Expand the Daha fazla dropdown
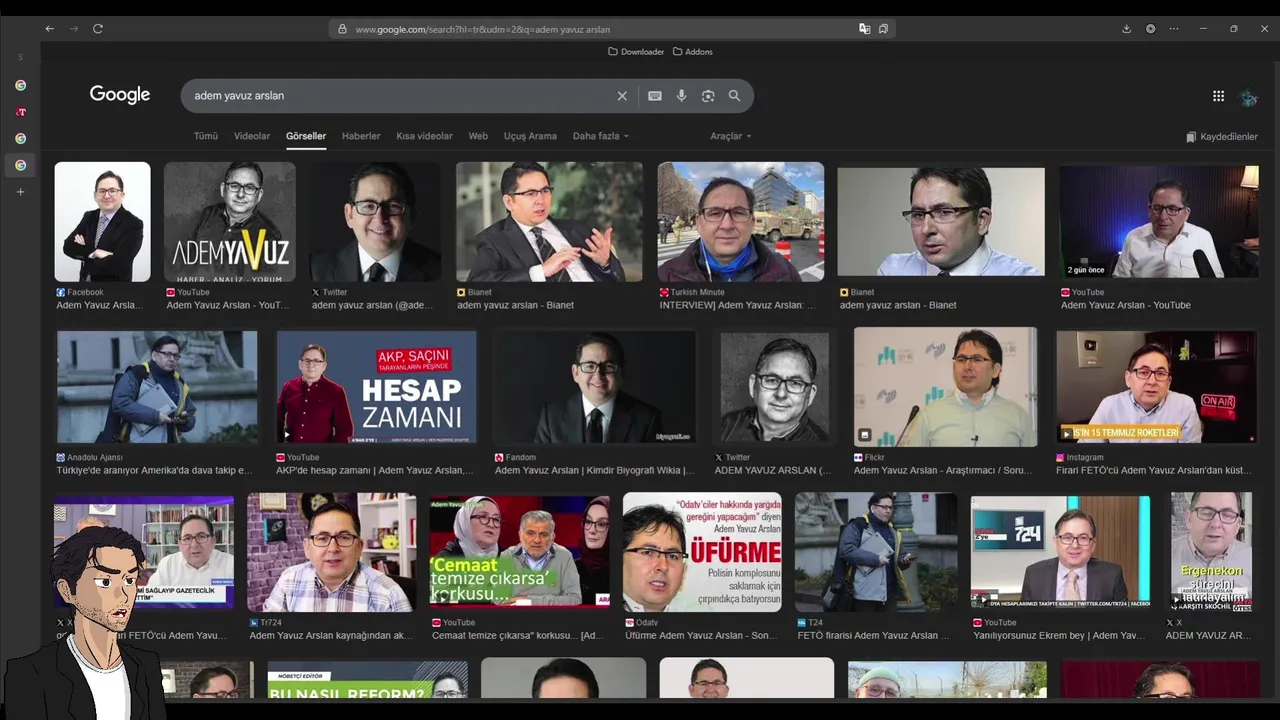The image size is (1280, 720). [x=600, y=136]
